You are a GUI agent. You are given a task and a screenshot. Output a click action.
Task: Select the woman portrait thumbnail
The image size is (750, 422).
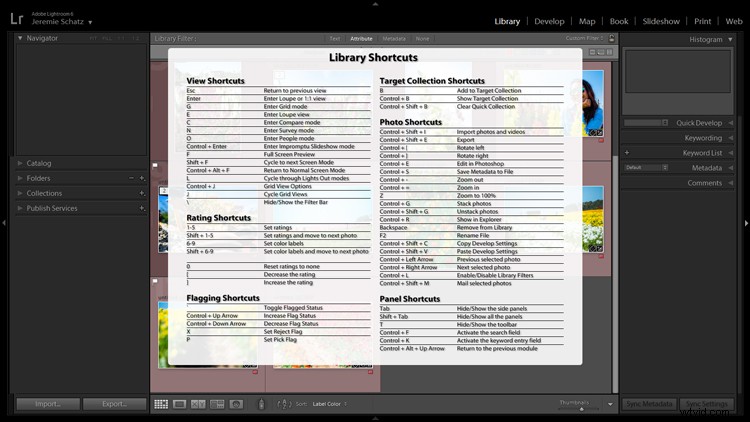[593, 103]
